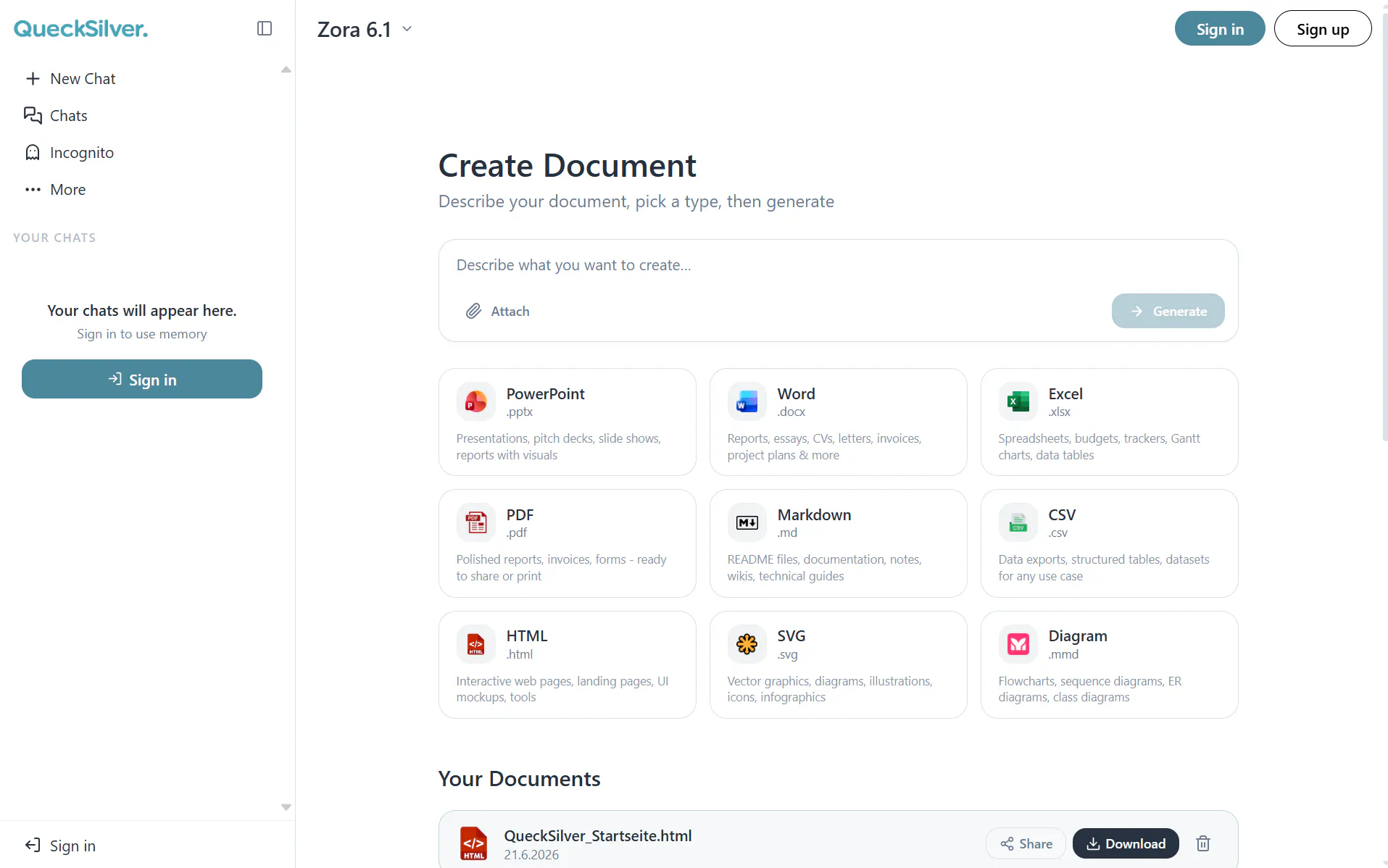Click the CSV file type icon
The width and height of the screenshot is (1388, 868).
click(x=1018, y=522)
